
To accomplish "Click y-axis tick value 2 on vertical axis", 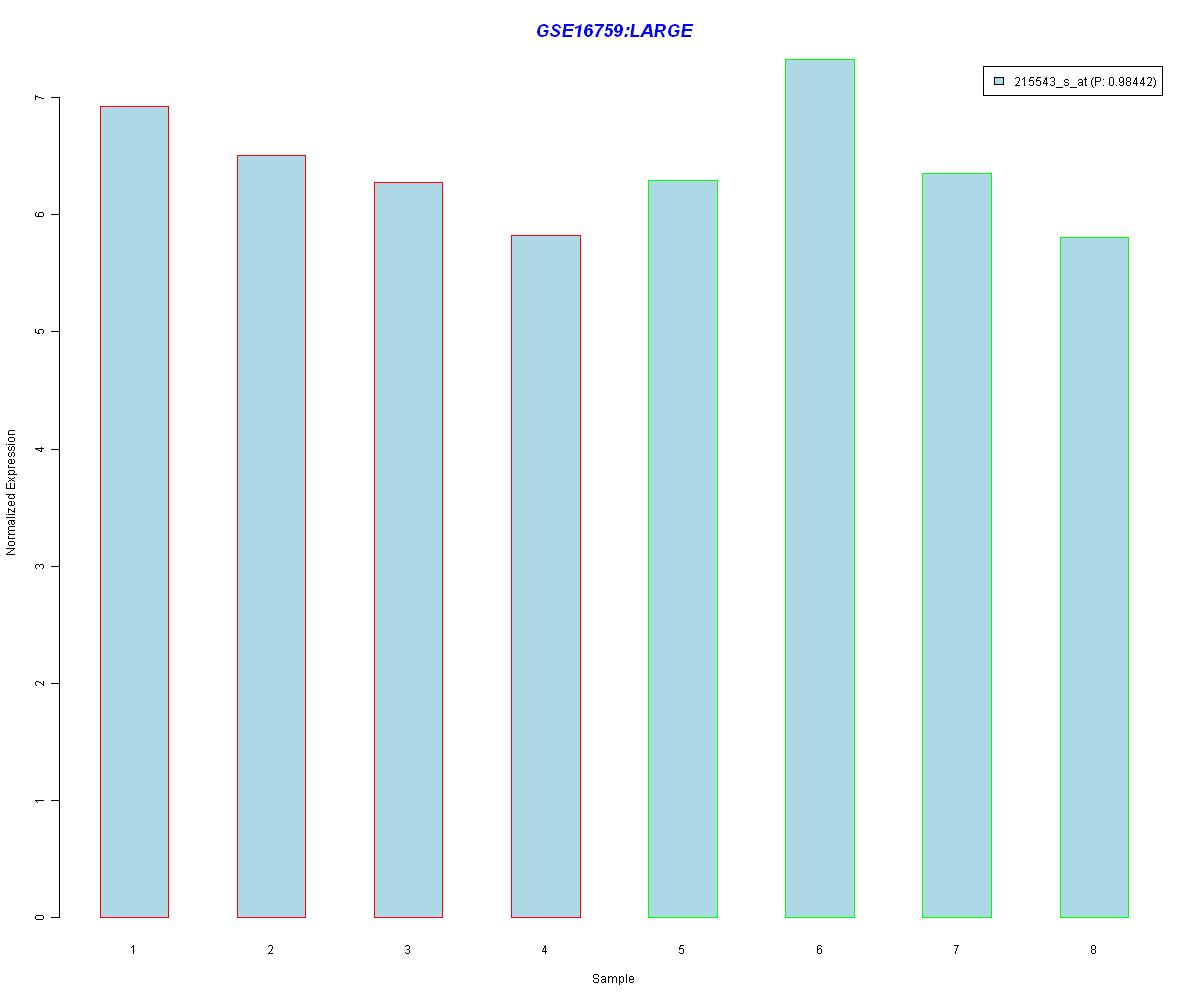I will pos(39,683).
